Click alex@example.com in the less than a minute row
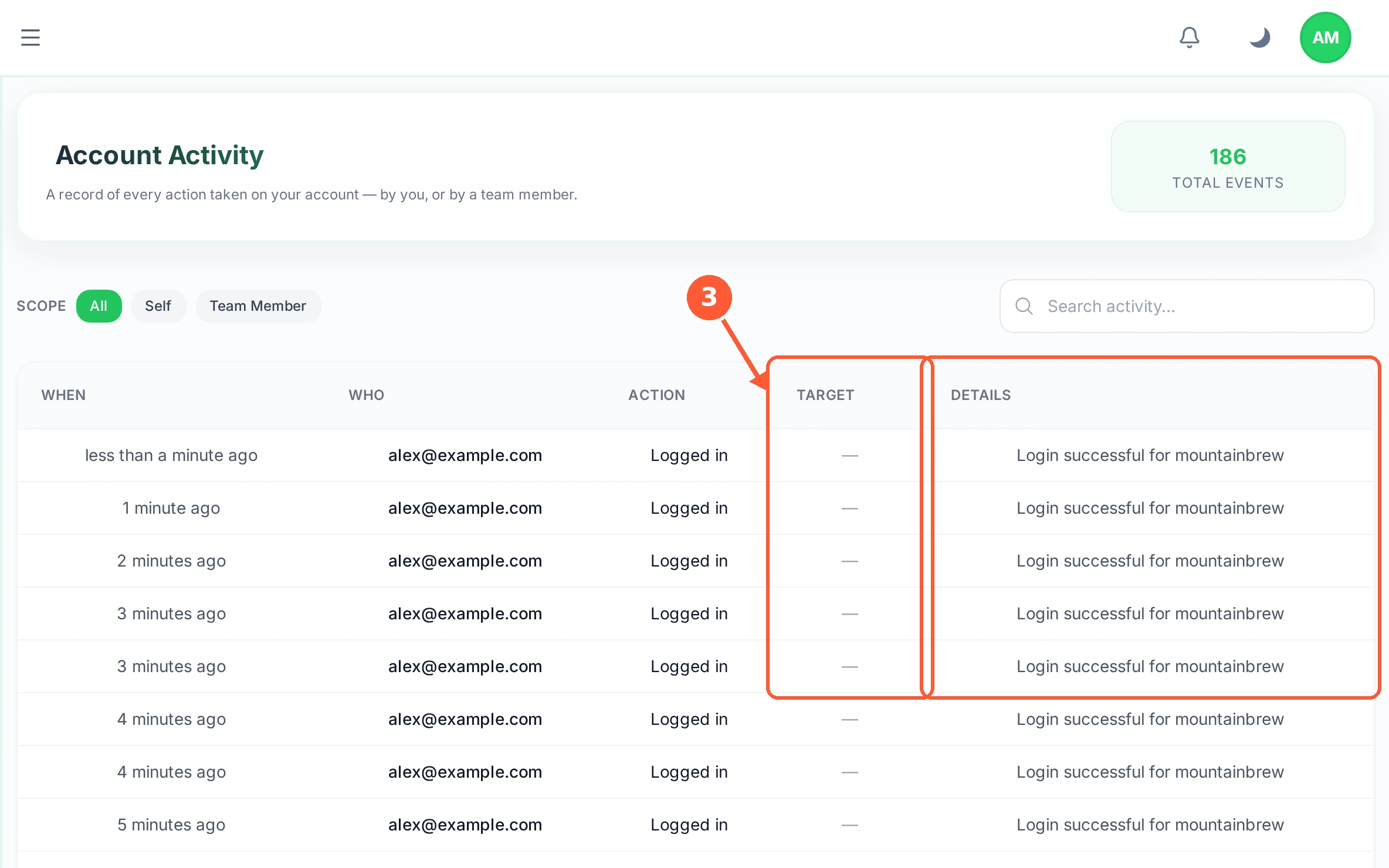This screenshot has width=1389, height=868. pos(465,455)
